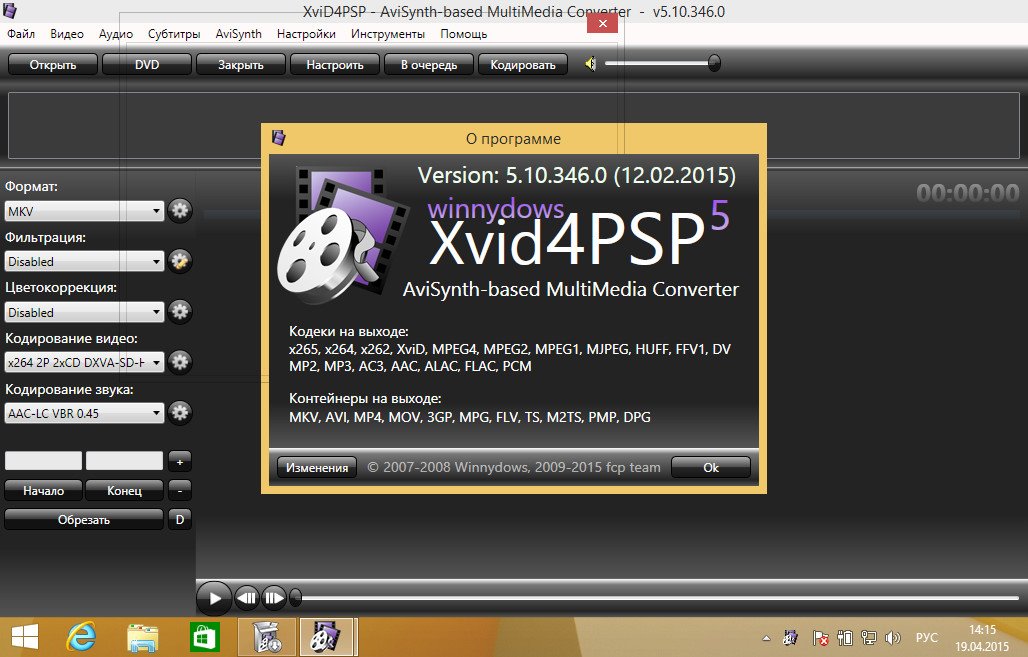Image resolution: width=1028 pixels, height=657 pixels.
Task: Open filtering settings gear with pencil
Action: [180, 261]
